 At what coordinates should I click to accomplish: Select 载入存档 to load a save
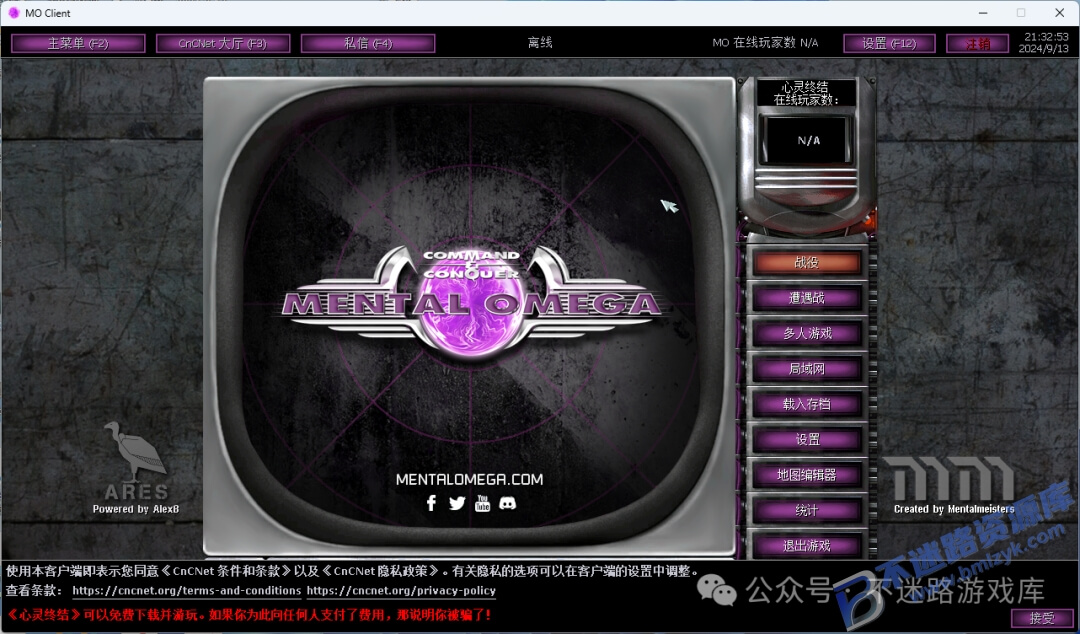click(x=807, y=404)
